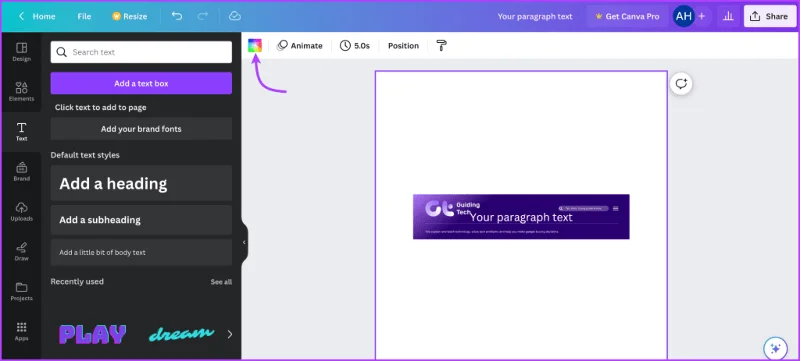Select the dream font combination thumbnail
Image resolution: width=800 pixels, height=361 pixels.
click(181, 334)
